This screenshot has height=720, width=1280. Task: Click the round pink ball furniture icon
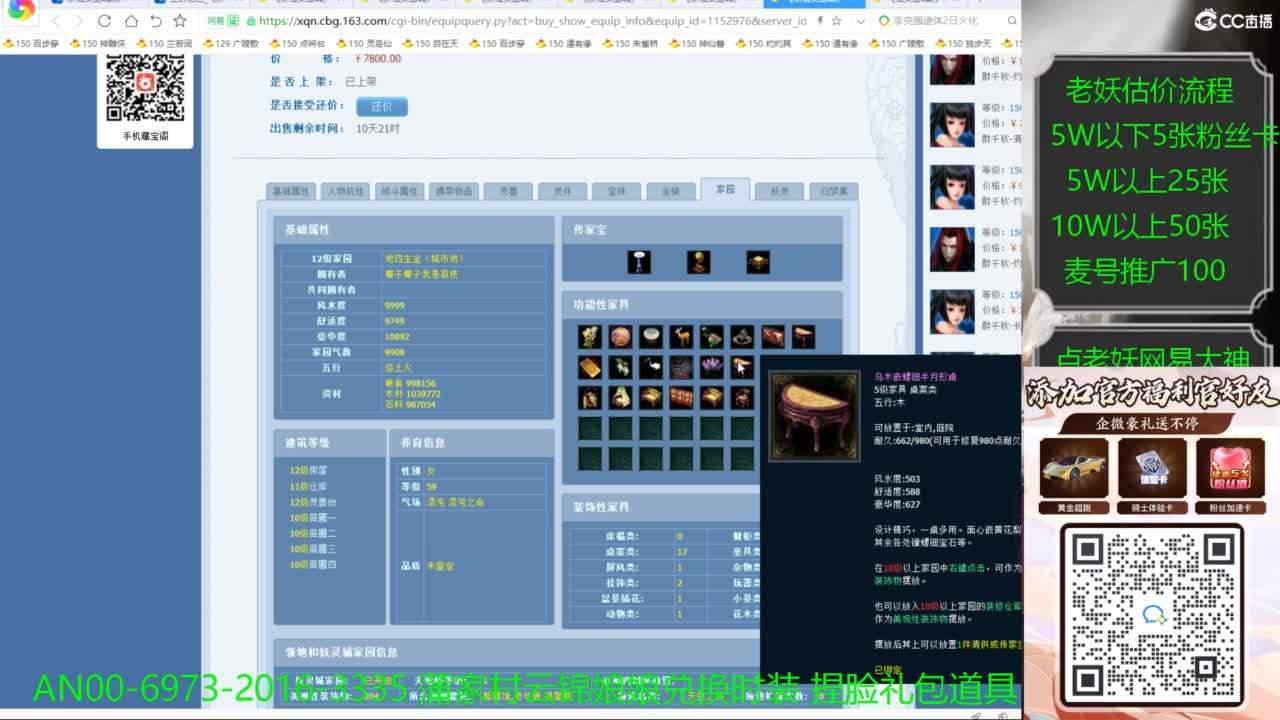[x=620, y=337]
